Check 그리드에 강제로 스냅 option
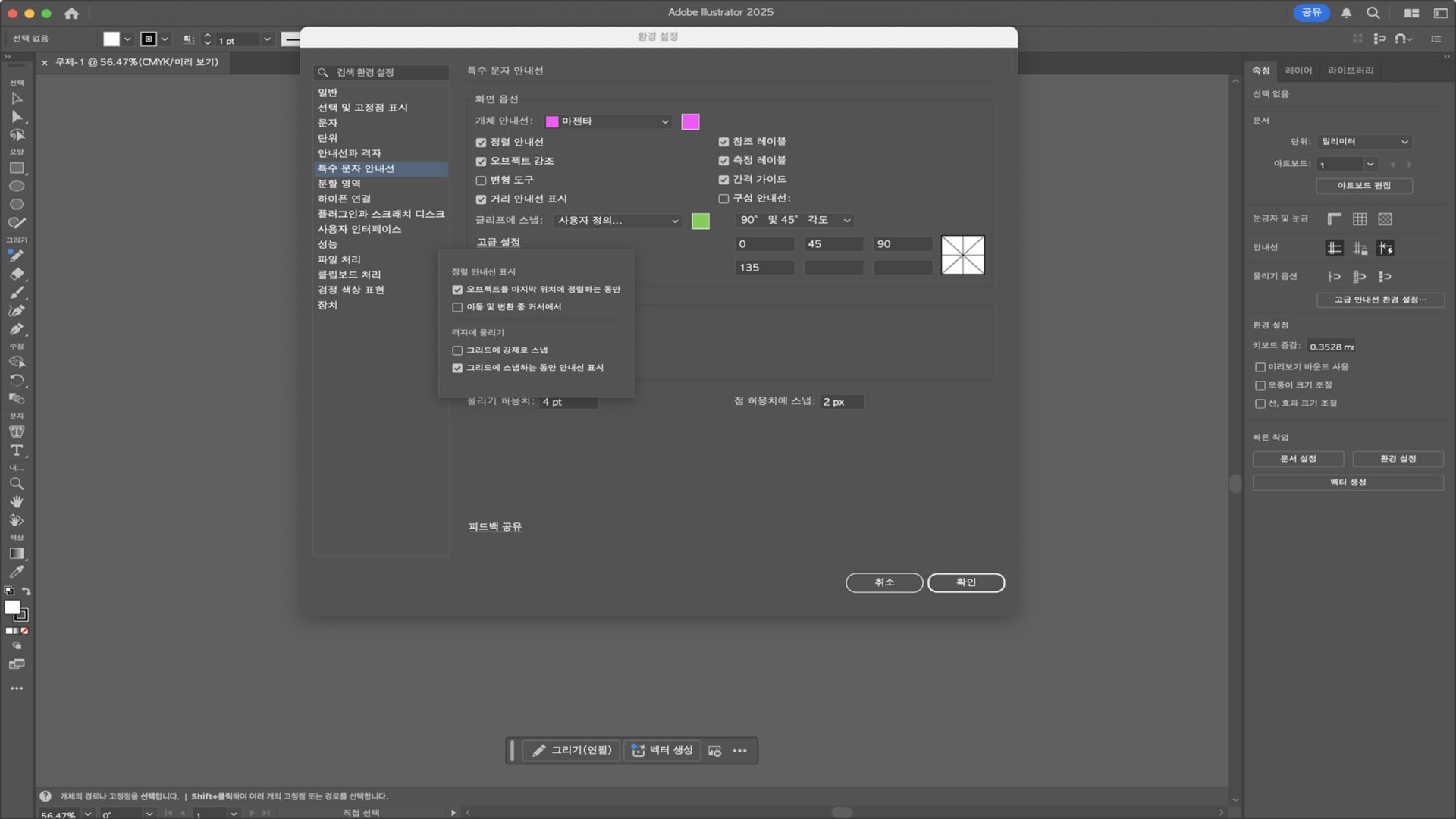Screen dimensions: 1456x819 coord(457,350)
